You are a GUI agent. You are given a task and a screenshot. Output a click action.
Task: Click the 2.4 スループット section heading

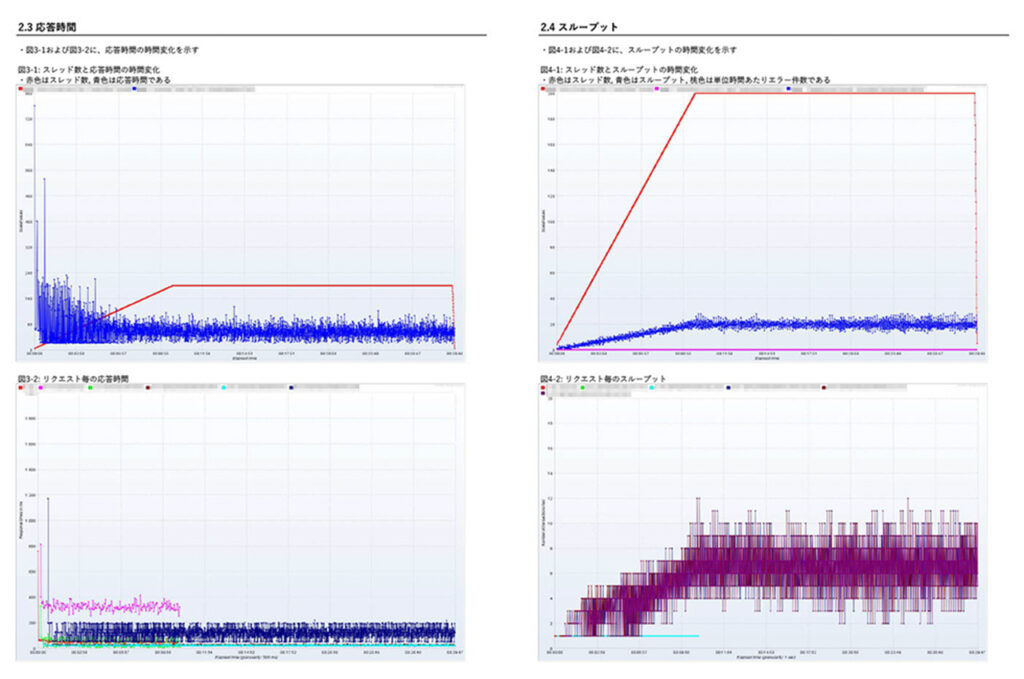click(581, 27)
